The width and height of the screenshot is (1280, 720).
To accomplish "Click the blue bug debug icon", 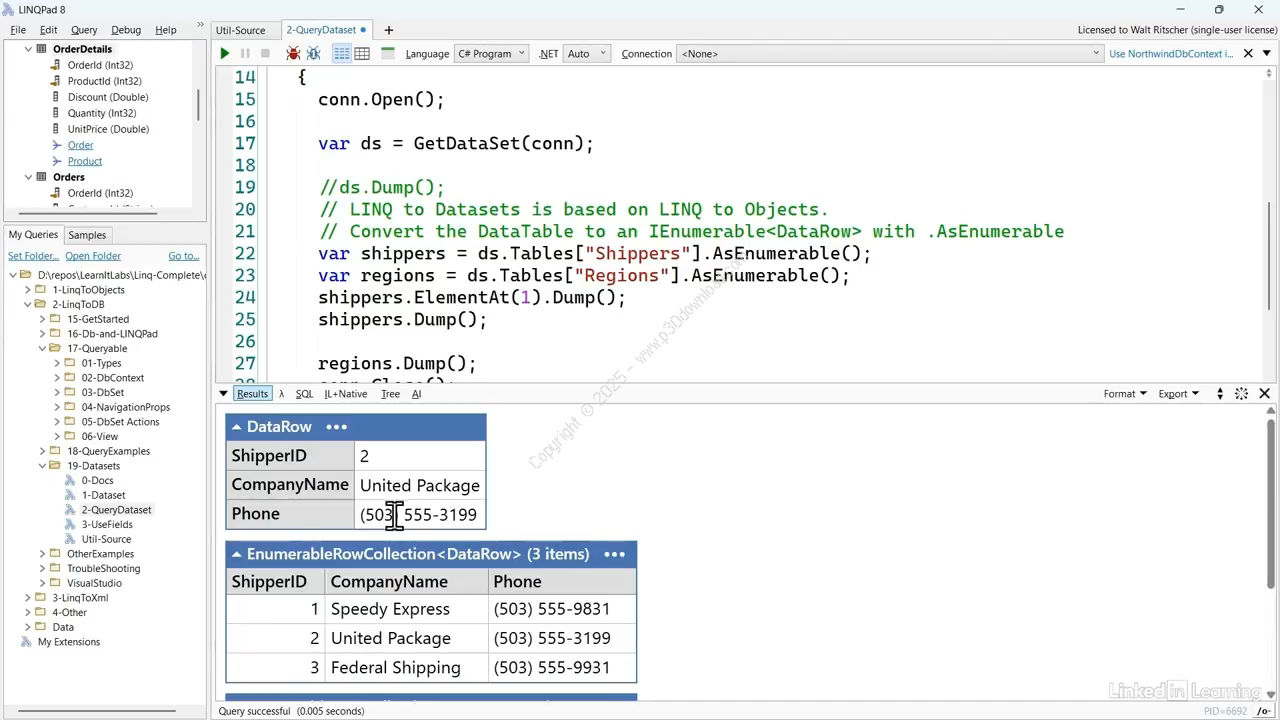I will pos(313,54).
